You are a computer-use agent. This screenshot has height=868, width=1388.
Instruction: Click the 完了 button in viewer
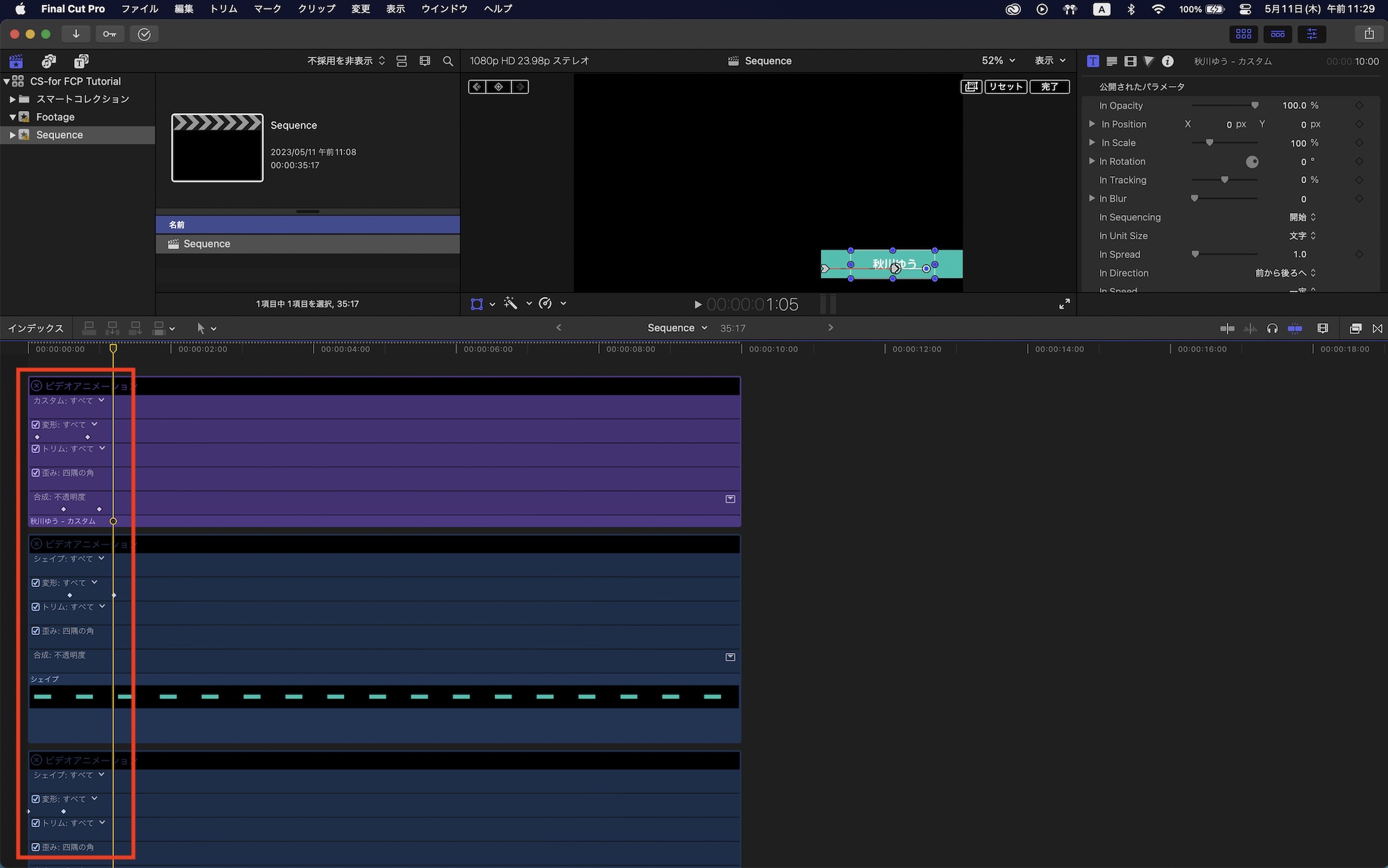(1049, 87)
